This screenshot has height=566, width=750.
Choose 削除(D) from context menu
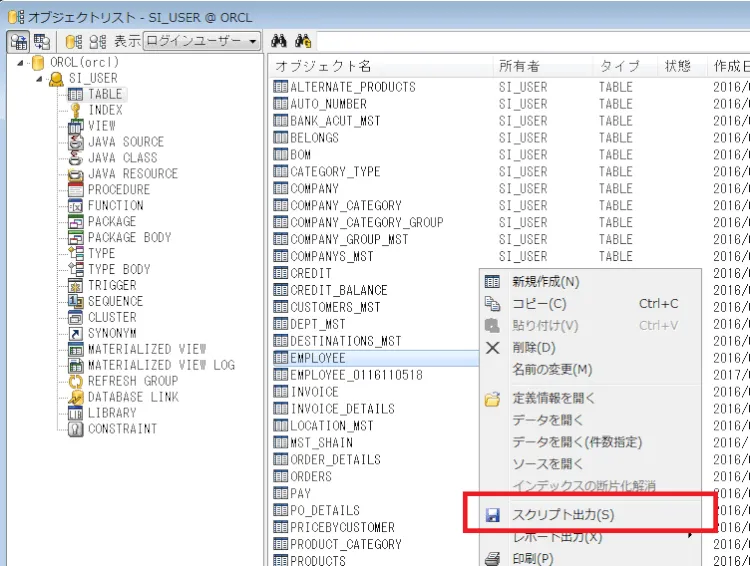coord(590,348)
